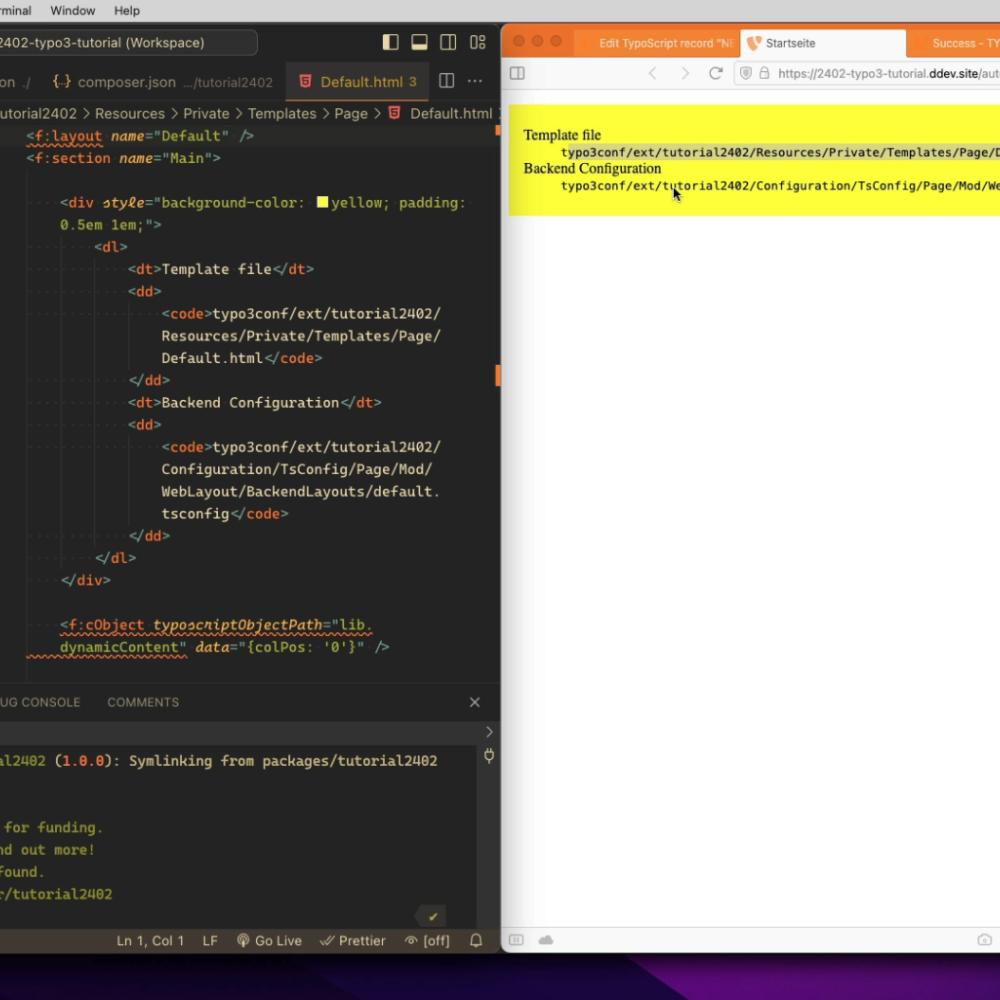Viewport: 1000px width, 1000px height.
Task: Start Go Live server
Action: 269,941
